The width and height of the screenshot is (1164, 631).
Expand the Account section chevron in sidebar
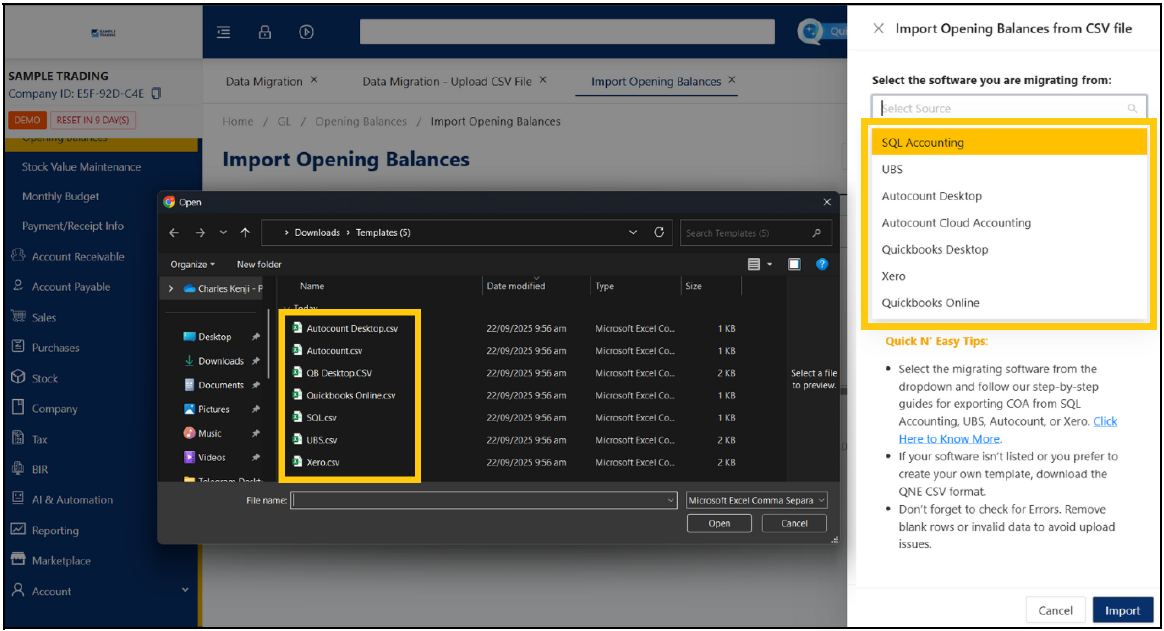[185, 590]
